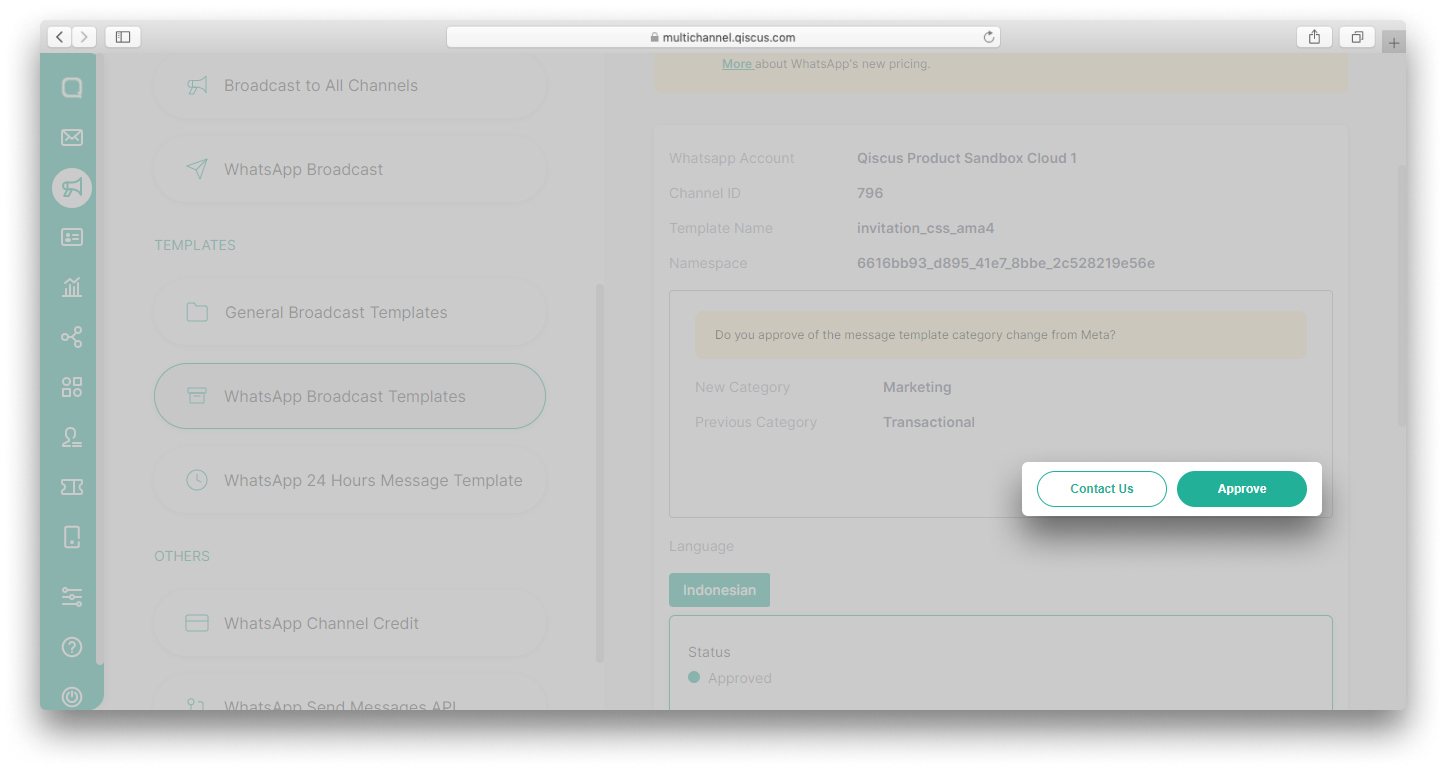Click the OTHERS section heading

coord(182,556)
